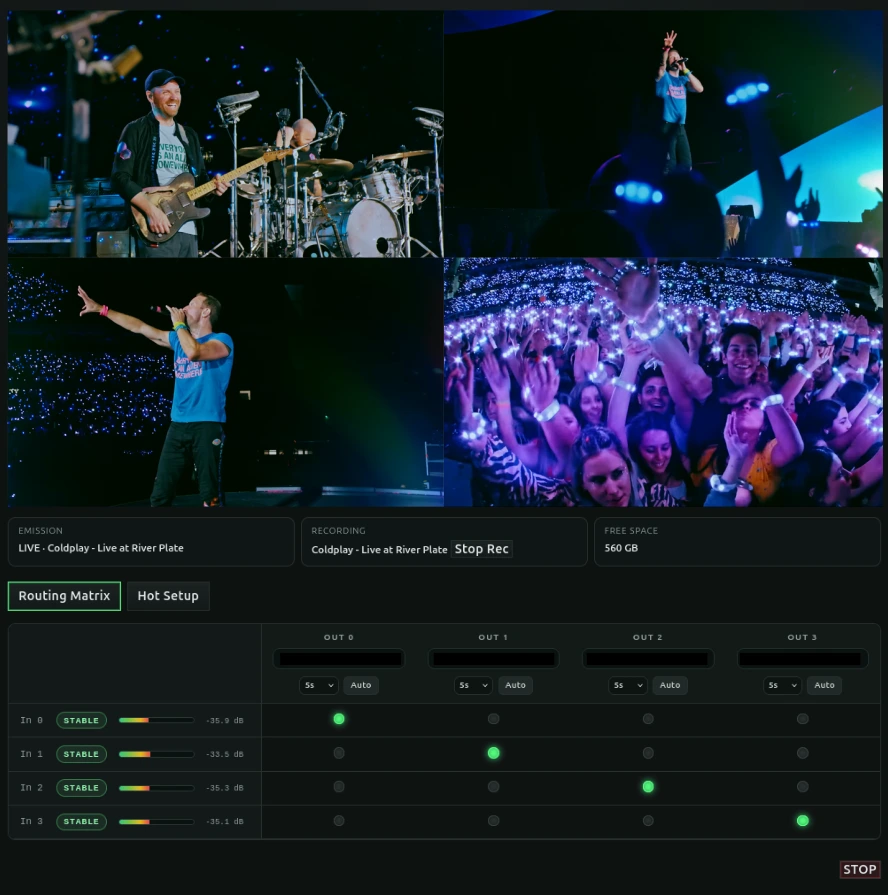The image size is (888, 895).
Task: Route In 0 to Out 3
Action: click(802, 719)
